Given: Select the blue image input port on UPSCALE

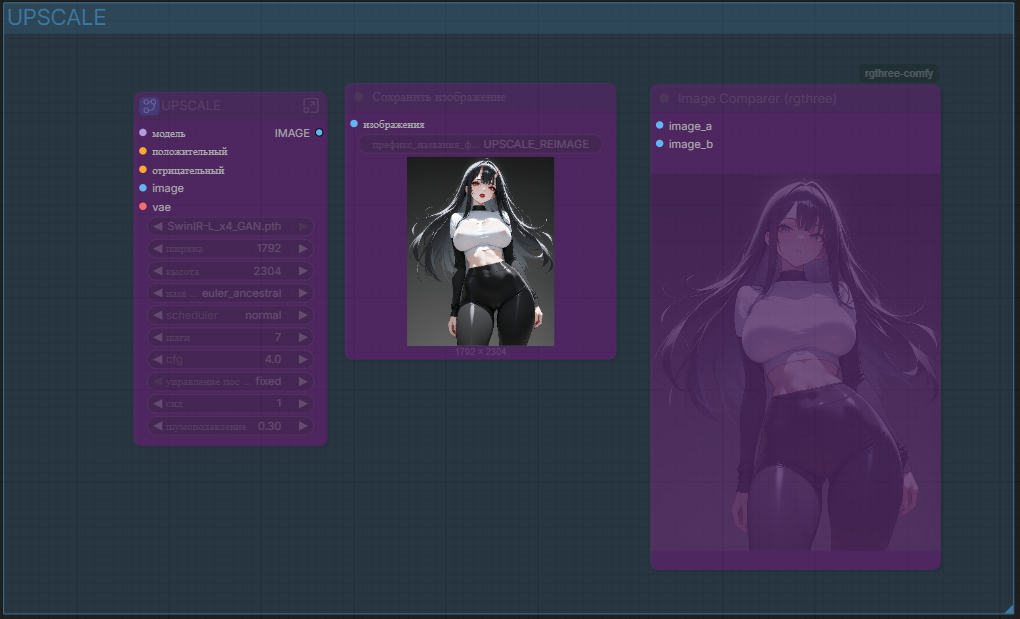Looking at the screenshot, I should (x=143, y=188).
